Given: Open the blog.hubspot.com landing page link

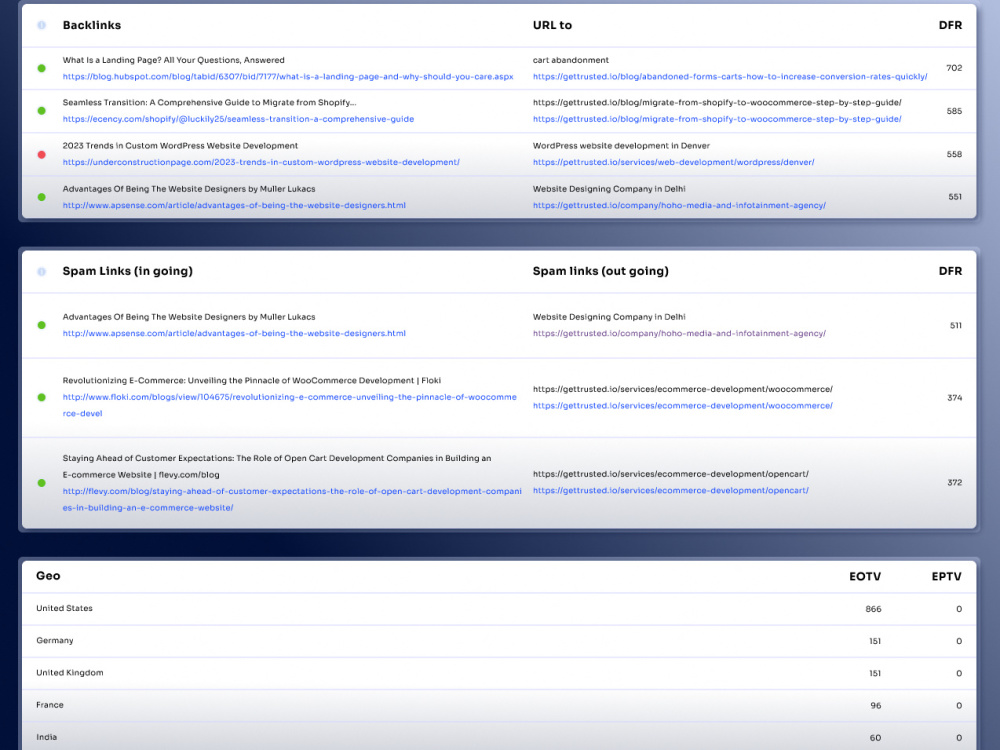Looking at the screenshot, I should click(288, 77).
